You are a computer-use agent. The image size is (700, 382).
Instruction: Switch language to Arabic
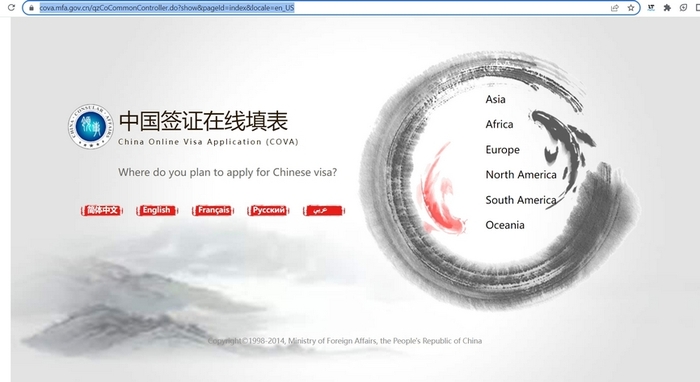click(324, 210)
